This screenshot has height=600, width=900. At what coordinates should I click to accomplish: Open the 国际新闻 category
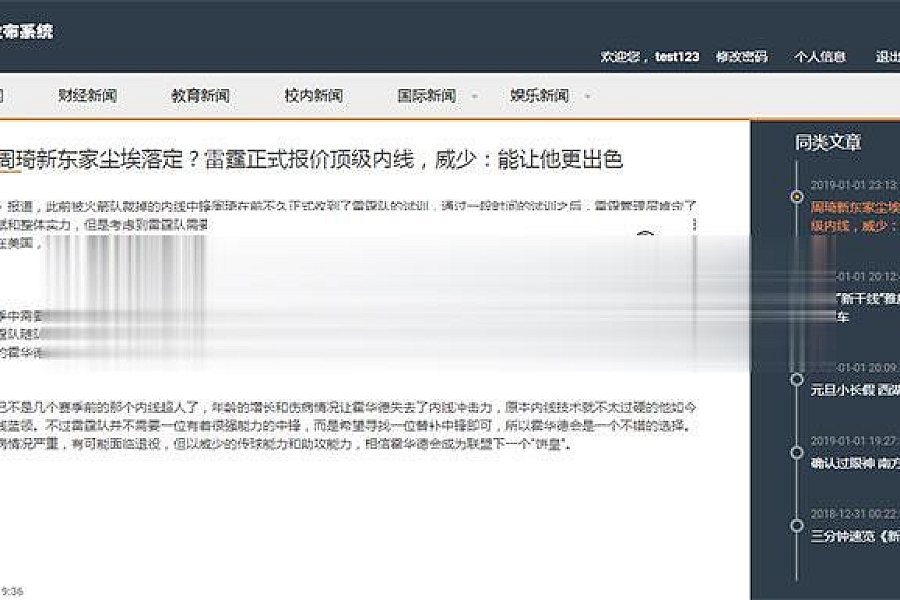point(426,95)
